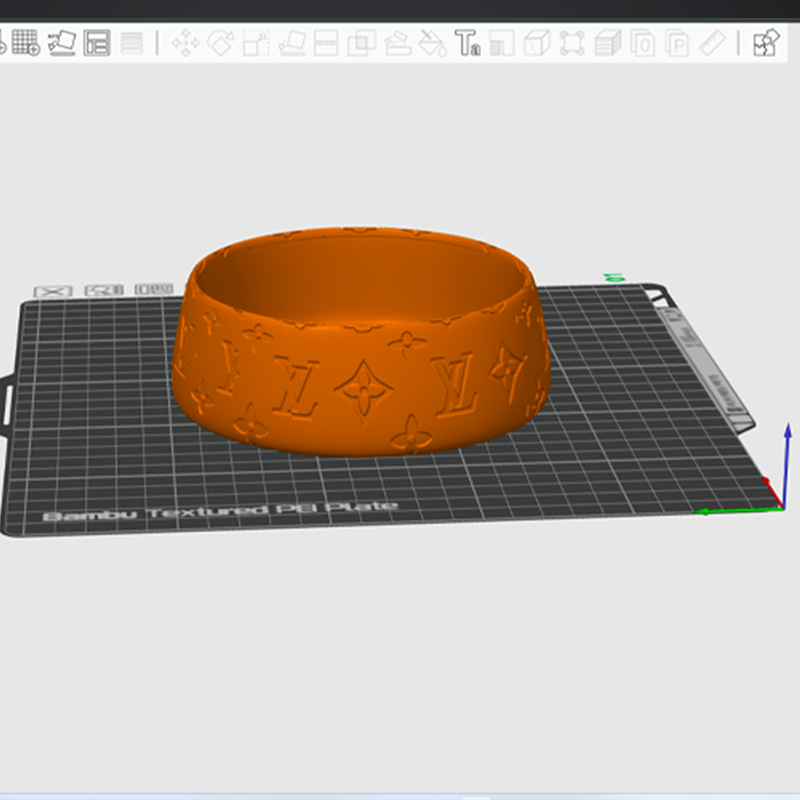800x800 pixels.
Task: Open the Mesh Boolean overlapping squares tool
Action: 362,42
